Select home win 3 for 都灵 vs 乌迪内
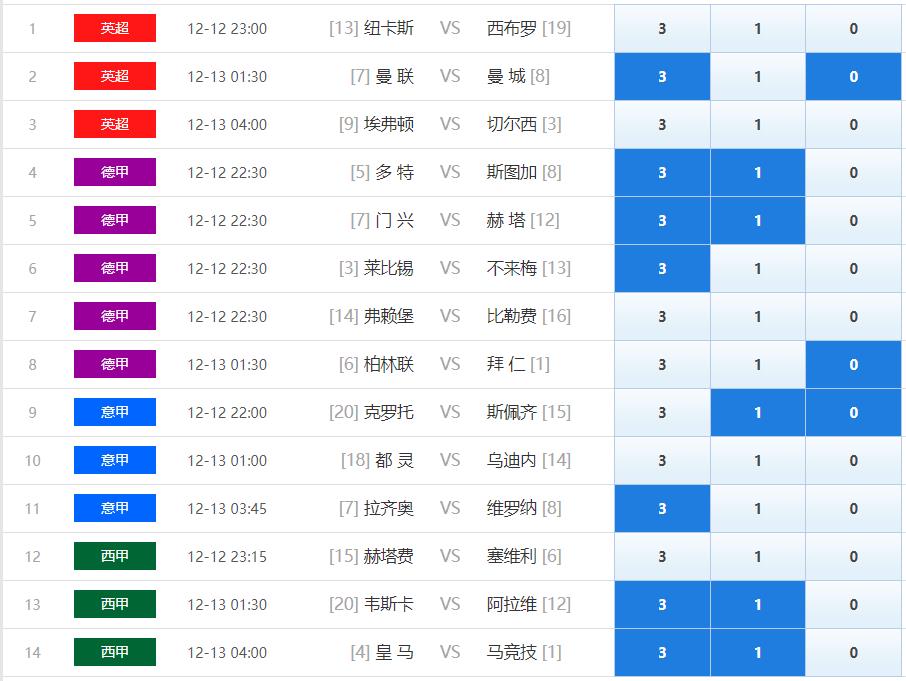The image size is (906, 681). (x=662, y=460)
